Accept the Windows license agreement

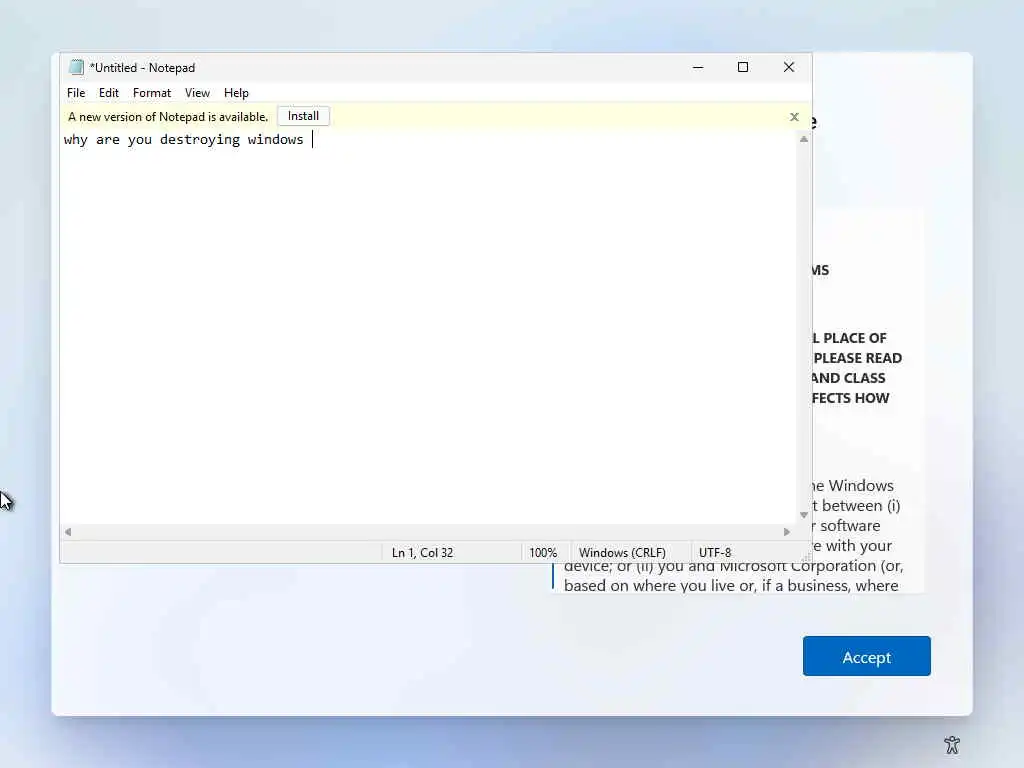pos(867,656)
